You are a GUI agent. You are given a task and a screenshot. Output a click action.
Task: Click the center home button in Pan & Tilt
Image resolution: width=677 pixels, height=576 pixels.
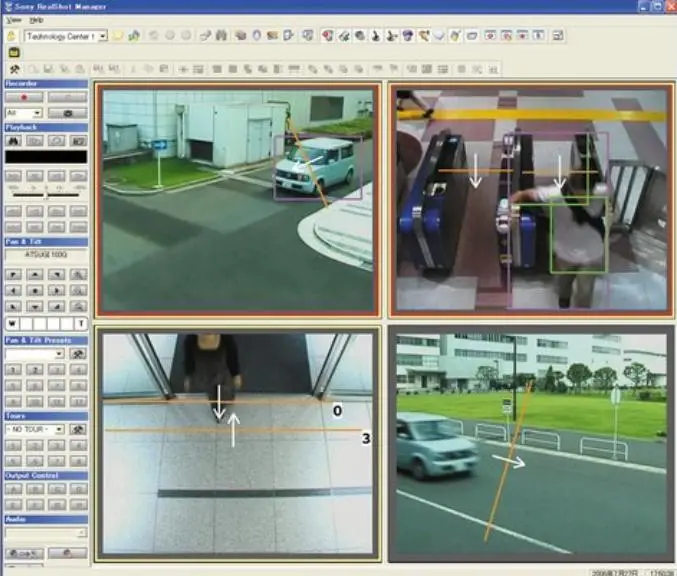click(35, 291)
